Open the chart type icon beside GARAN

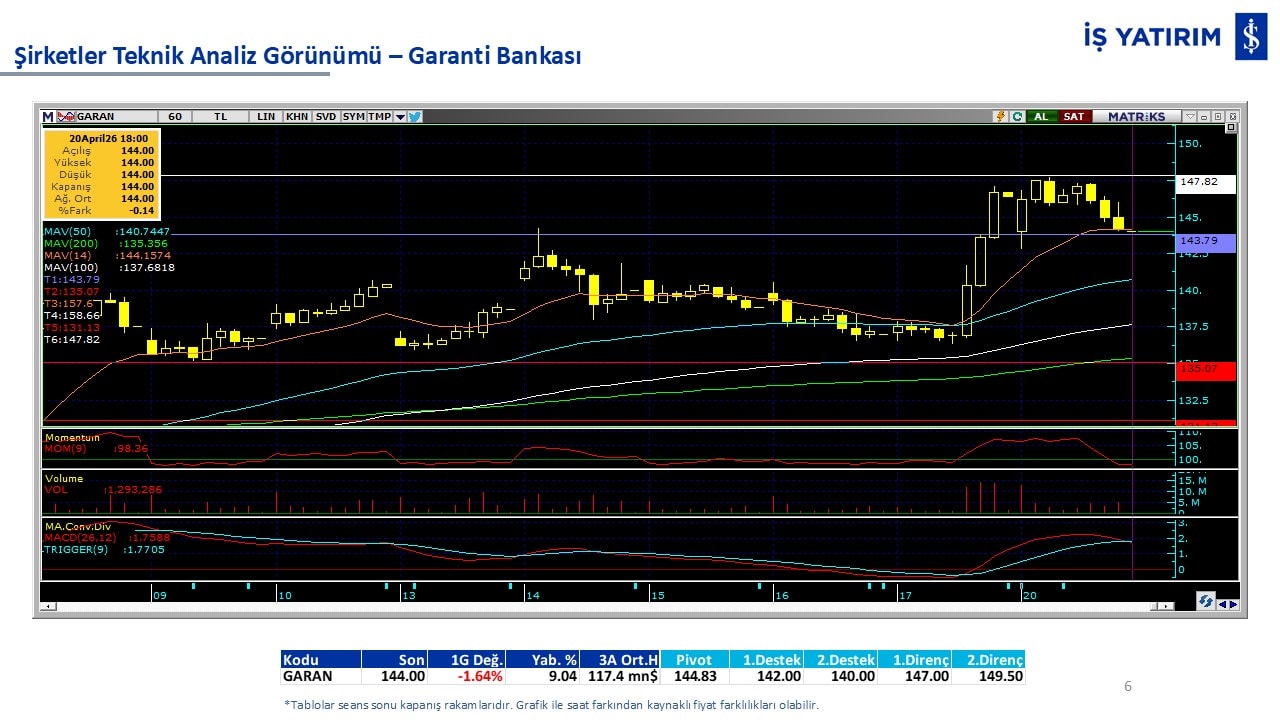[66, 116]
